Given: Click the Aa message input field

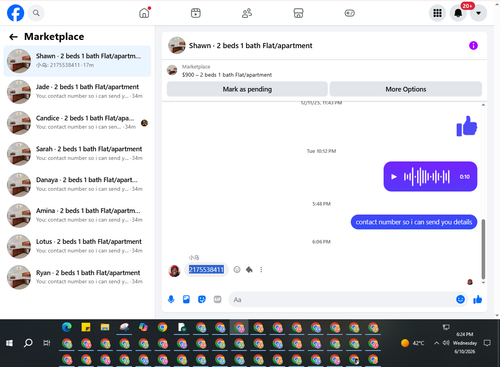Looking at the screenshot, I should click(343, 299).
